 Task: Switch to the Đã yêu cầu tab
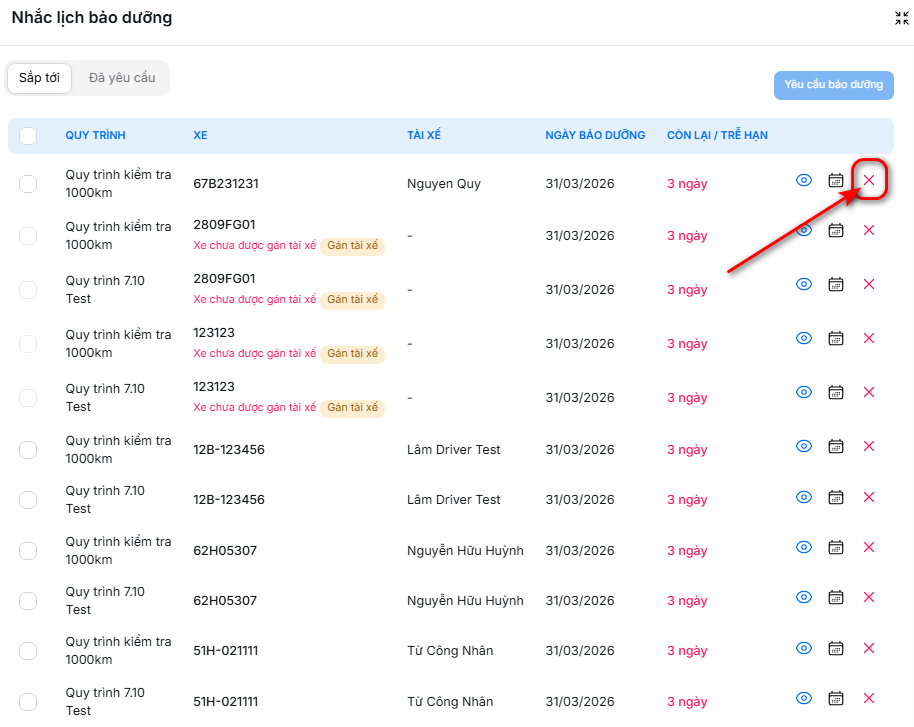[x=121, y=78]
